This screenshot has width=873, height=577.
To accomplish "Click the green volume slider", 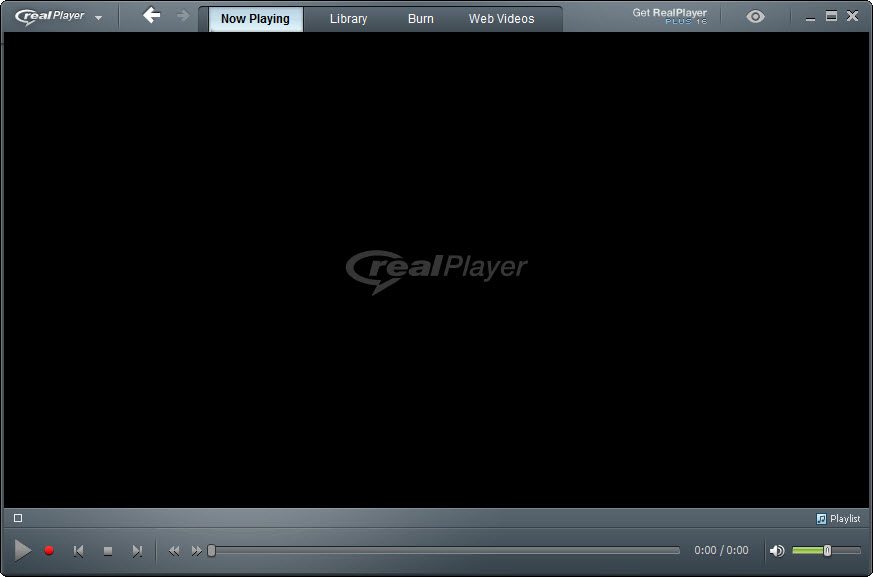I will coord(826,551).
